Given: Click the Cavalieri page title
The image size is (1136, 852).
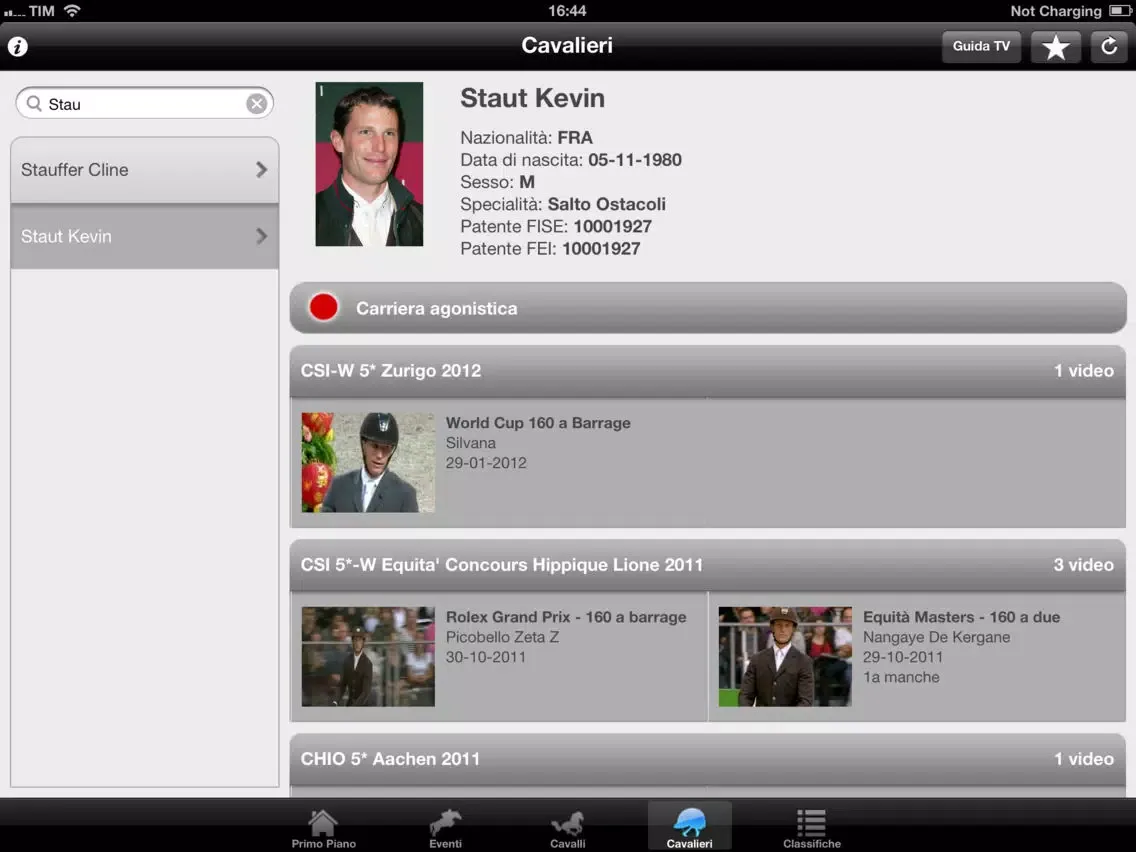Looking at the screenshot, I should 567,46.
